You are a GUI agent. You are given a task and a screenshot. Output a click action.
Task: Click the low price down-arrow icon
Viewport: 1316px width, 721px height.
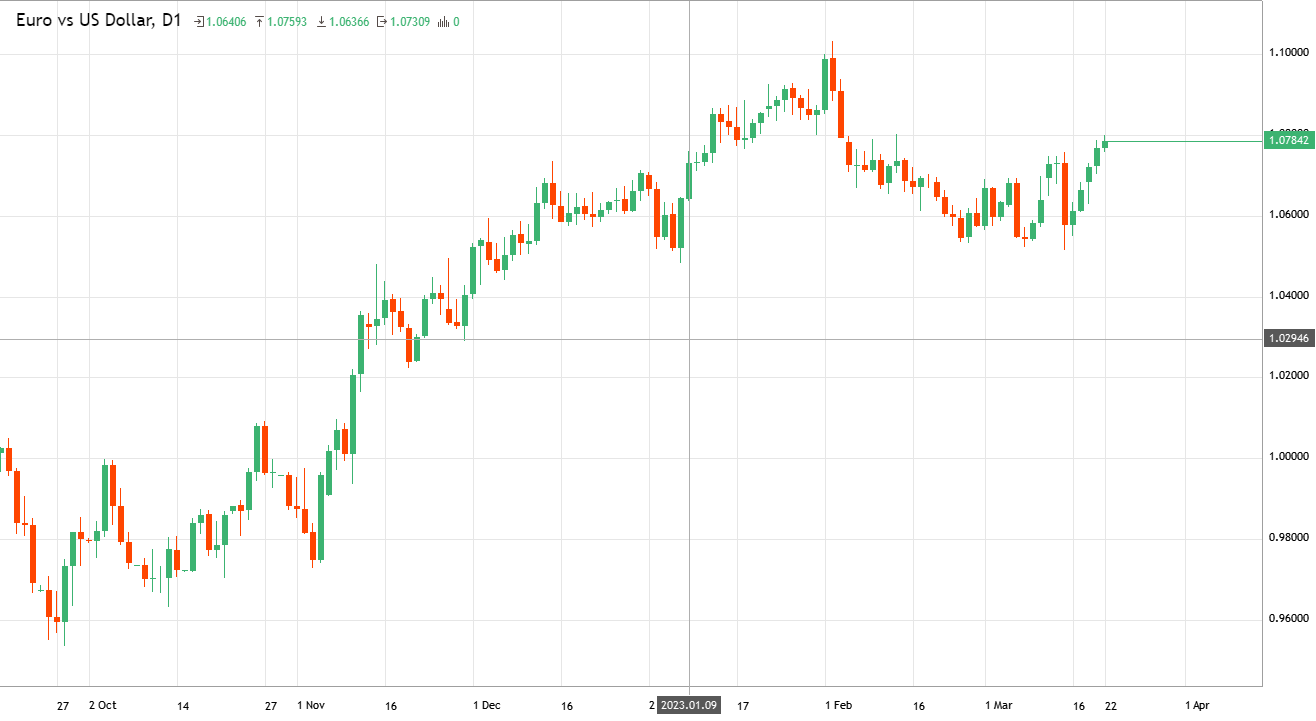click(x=321, y=21)
